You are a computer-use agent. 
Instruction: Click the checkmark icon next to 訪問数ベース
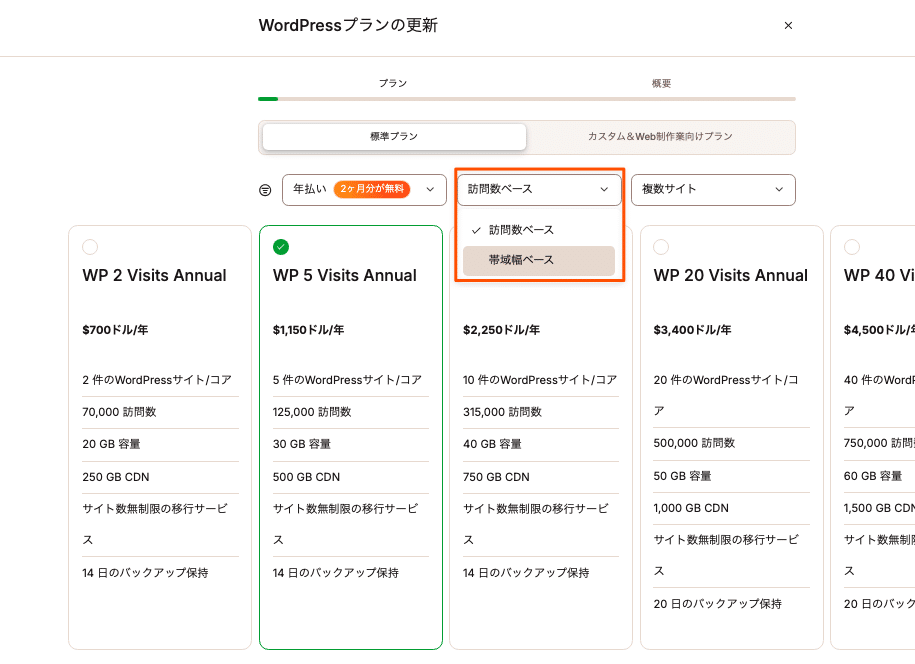[x=475, y=229]
